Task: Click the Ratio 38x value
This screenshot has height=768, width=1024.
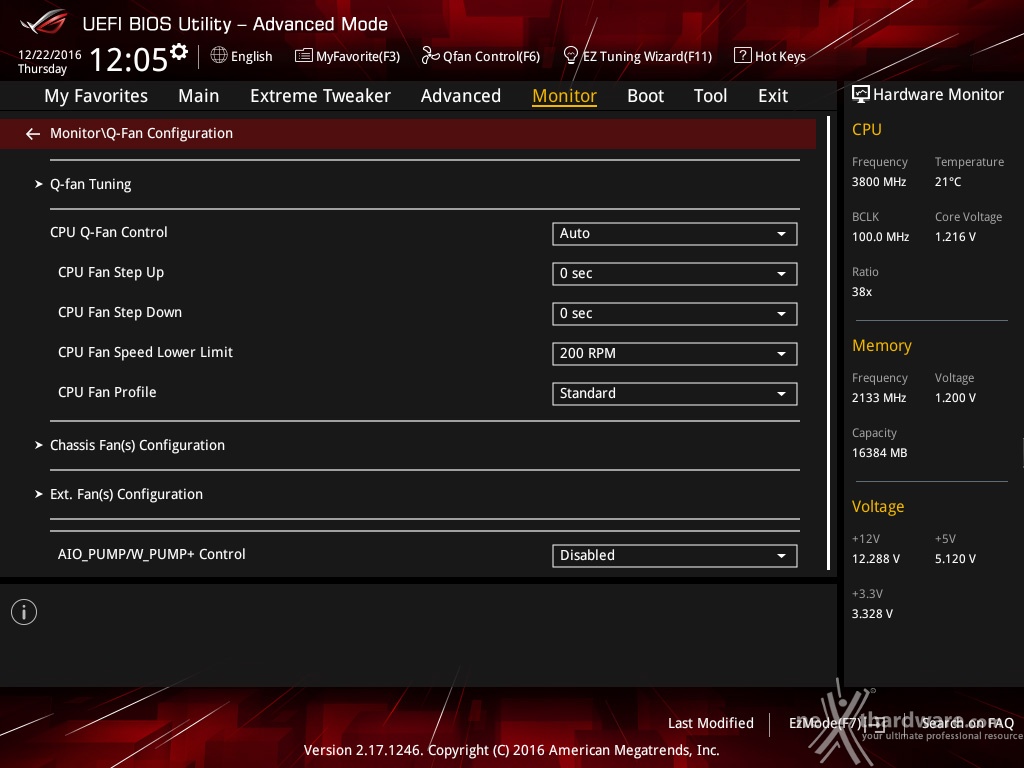Action: pos(861,292)
